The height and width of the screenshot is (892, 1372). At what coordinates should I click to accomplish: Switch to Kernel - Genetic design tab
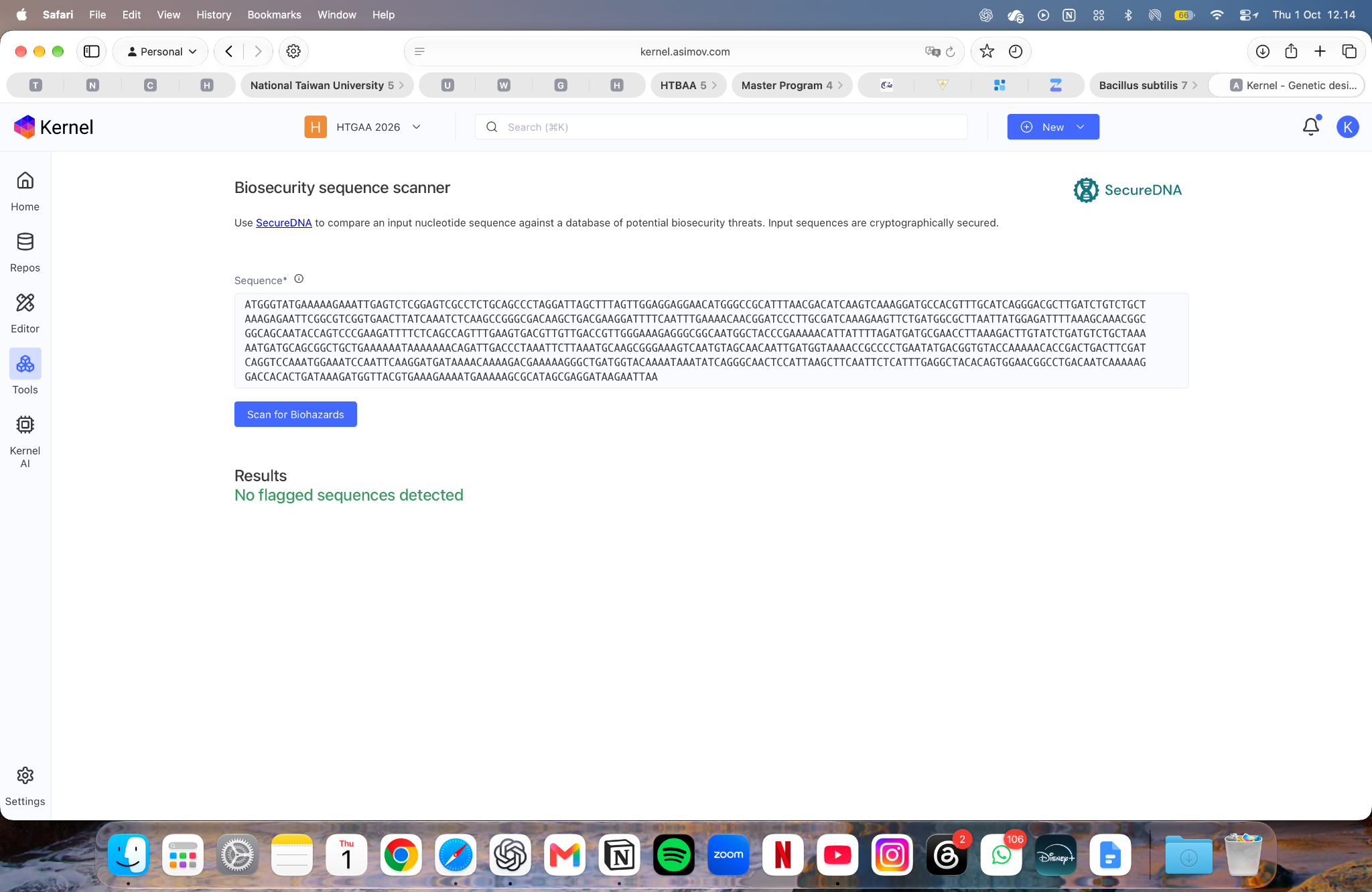tap(1286, 85)
